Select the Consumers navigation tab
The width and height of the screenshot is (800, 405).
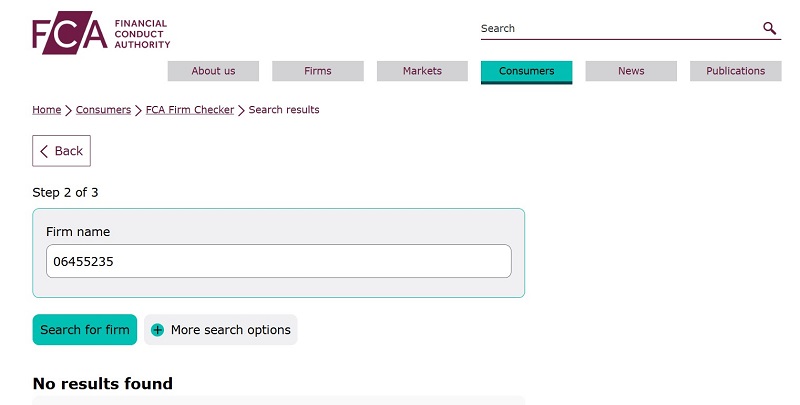pyautogui.click(x=526, y=71)
